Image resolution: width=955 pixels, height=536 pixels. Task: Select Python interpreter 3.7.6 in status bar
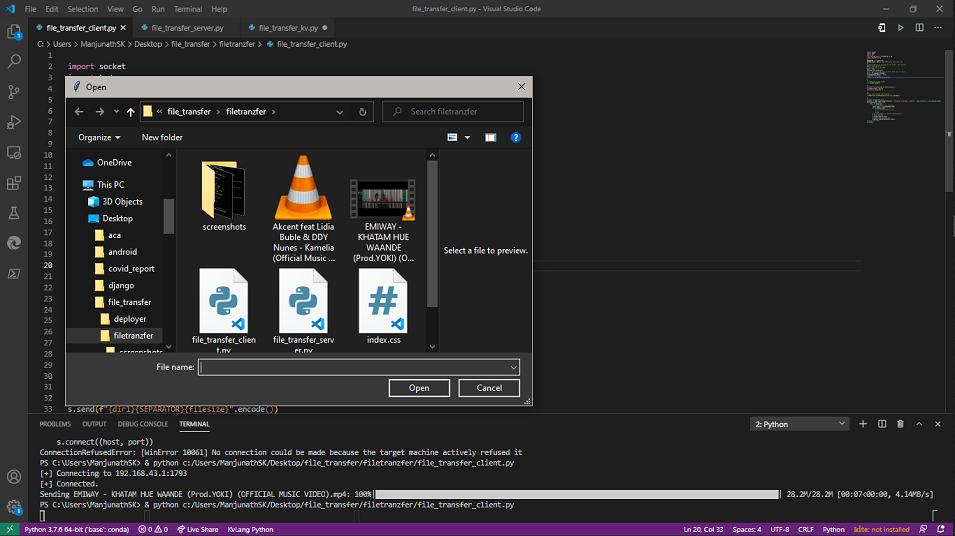click(76, 529)
